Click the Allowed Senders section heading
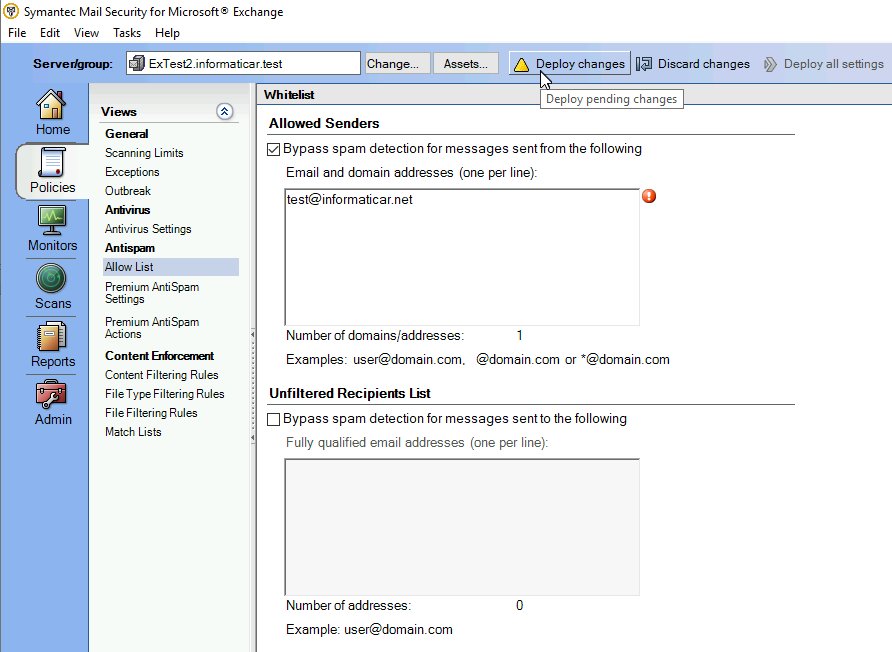The width and height of the screenshot is (892, 652). 324,123
